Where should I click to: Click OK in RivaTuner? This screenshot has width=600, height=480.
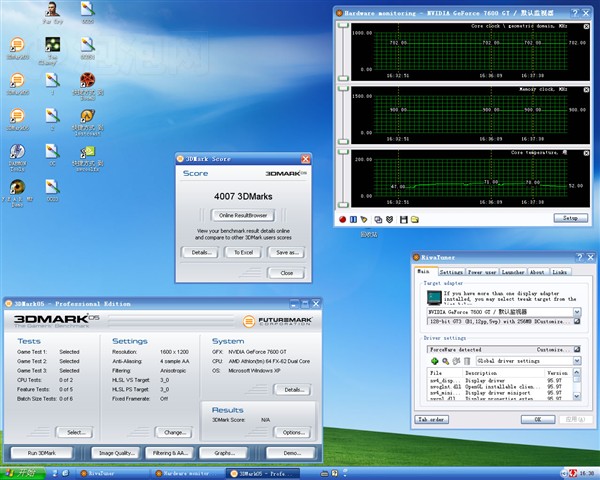tap(538, 420)
